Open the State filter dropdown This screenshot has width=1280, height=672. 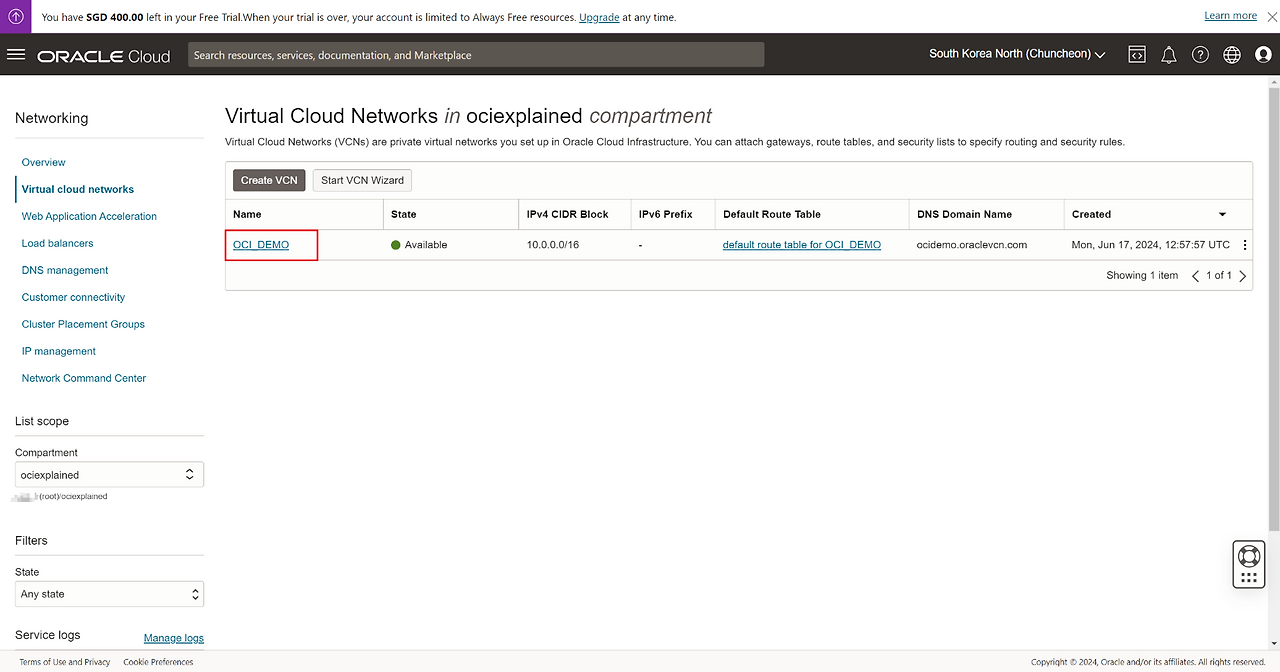point(109,594)
